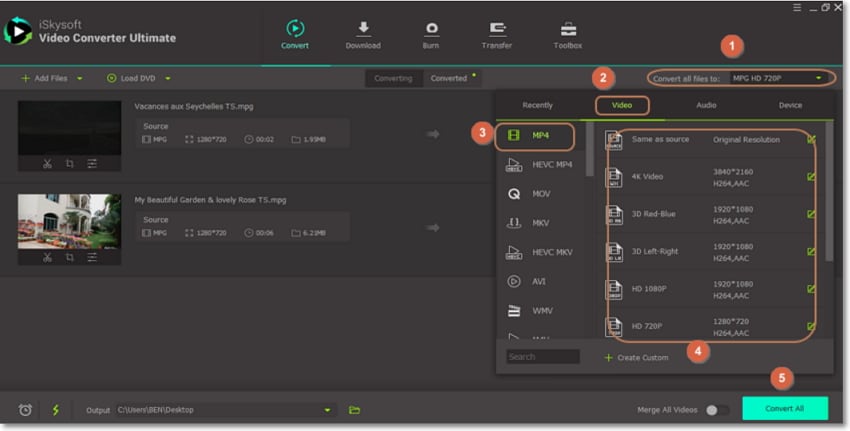
Task: Open the scheduler alarm clock icon
Action: tap(25, 410)
